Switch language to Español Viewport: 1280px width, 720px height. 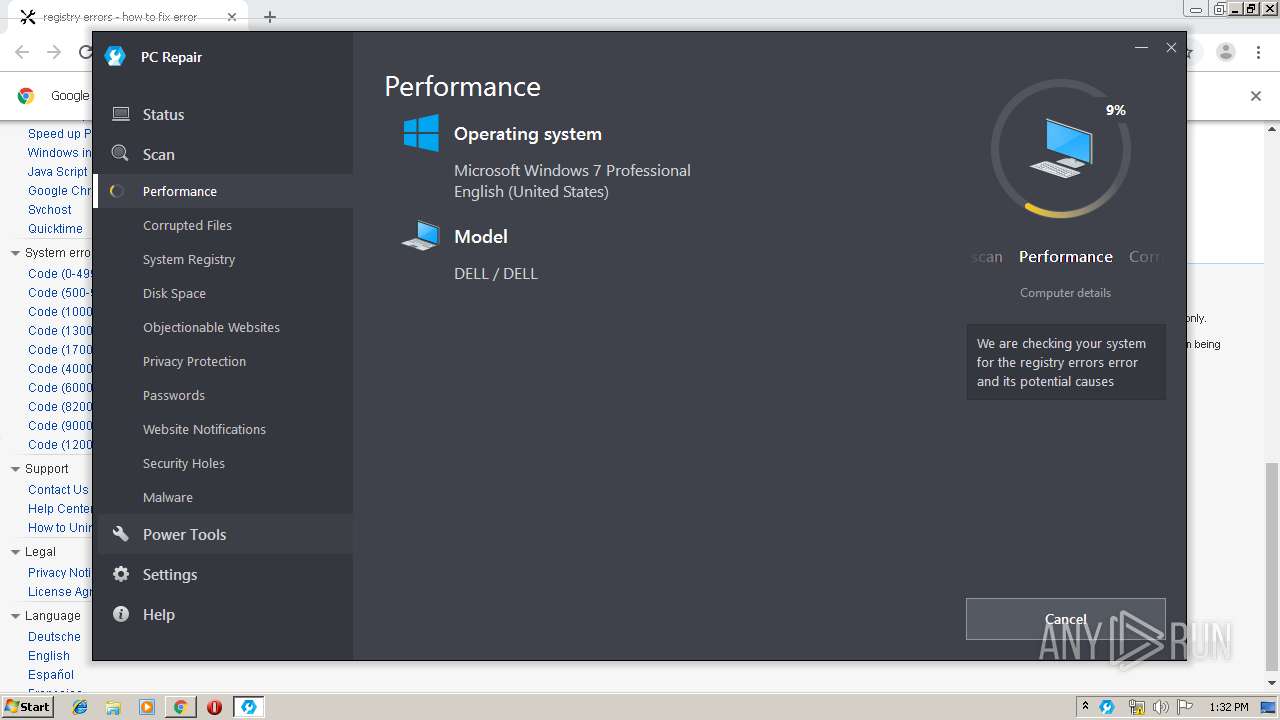(x=51, y=675)
